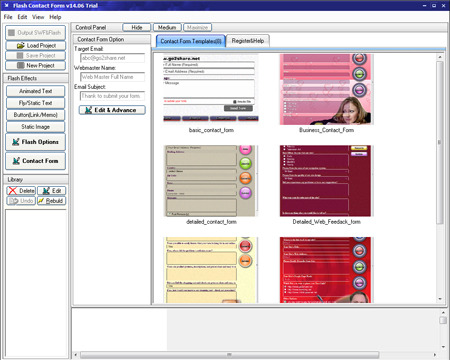450x360 pixels.
Task: Select the Detailed_Web_Feedack_form template thumbnail
Action: 326,181
